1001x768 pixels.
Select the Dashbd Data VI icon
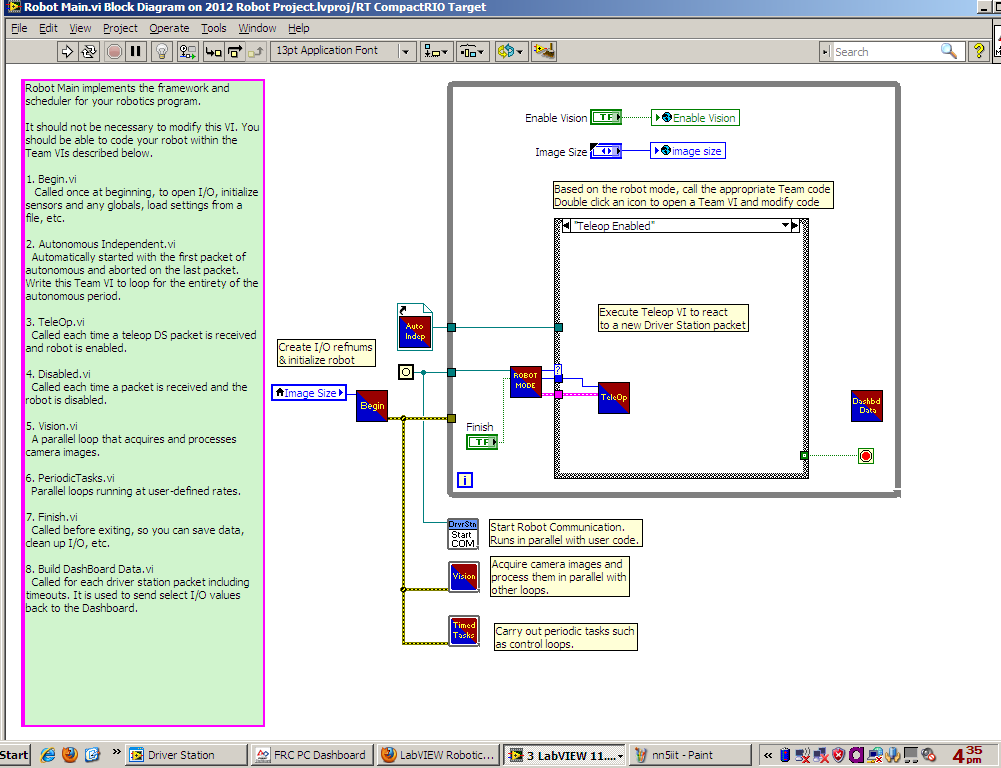pyautogui.click(x=866, y=406)
